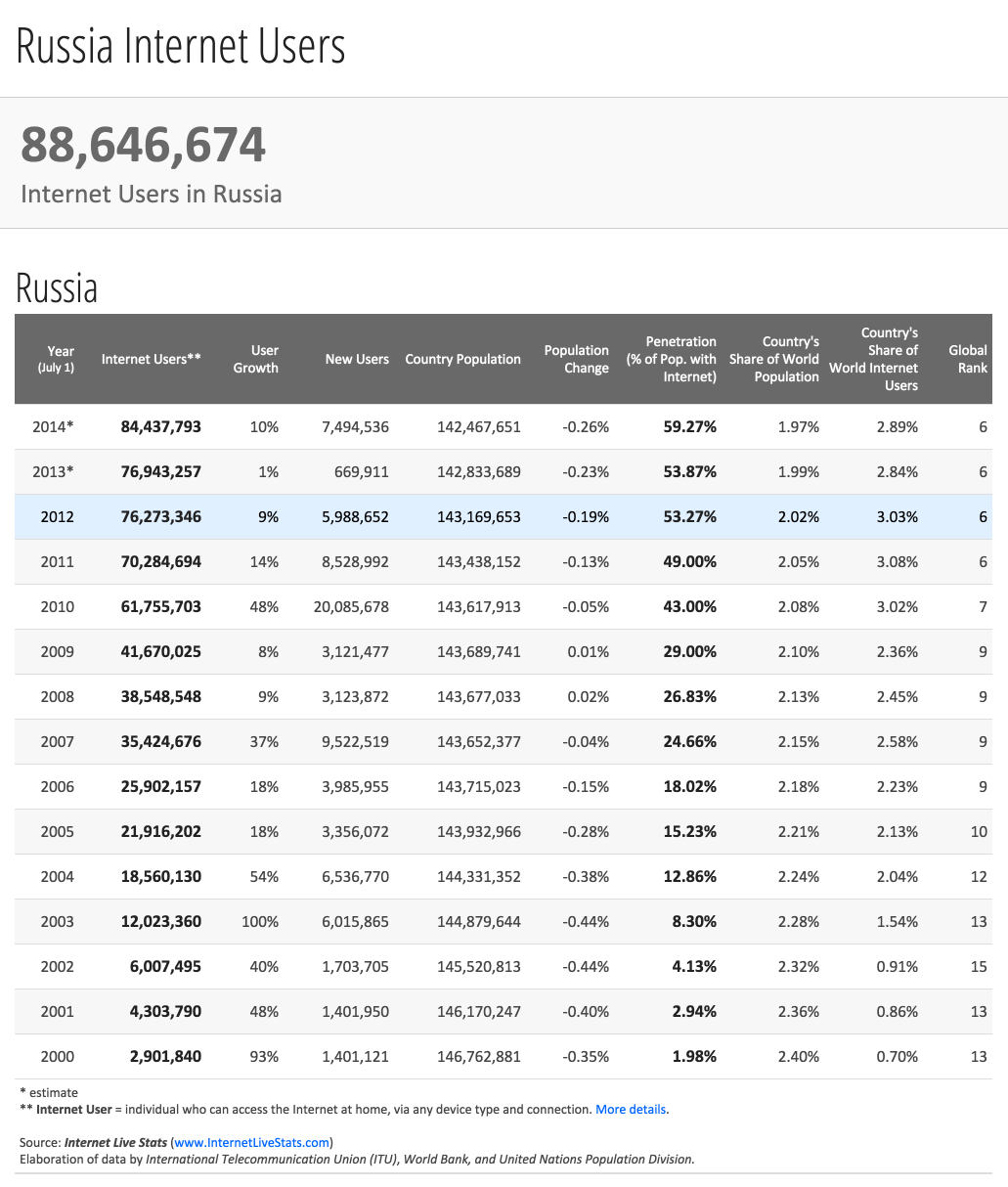Click the 'More details' link
The image size is (1008, 1187).
pyautogui.click(x=631, y=1110)
